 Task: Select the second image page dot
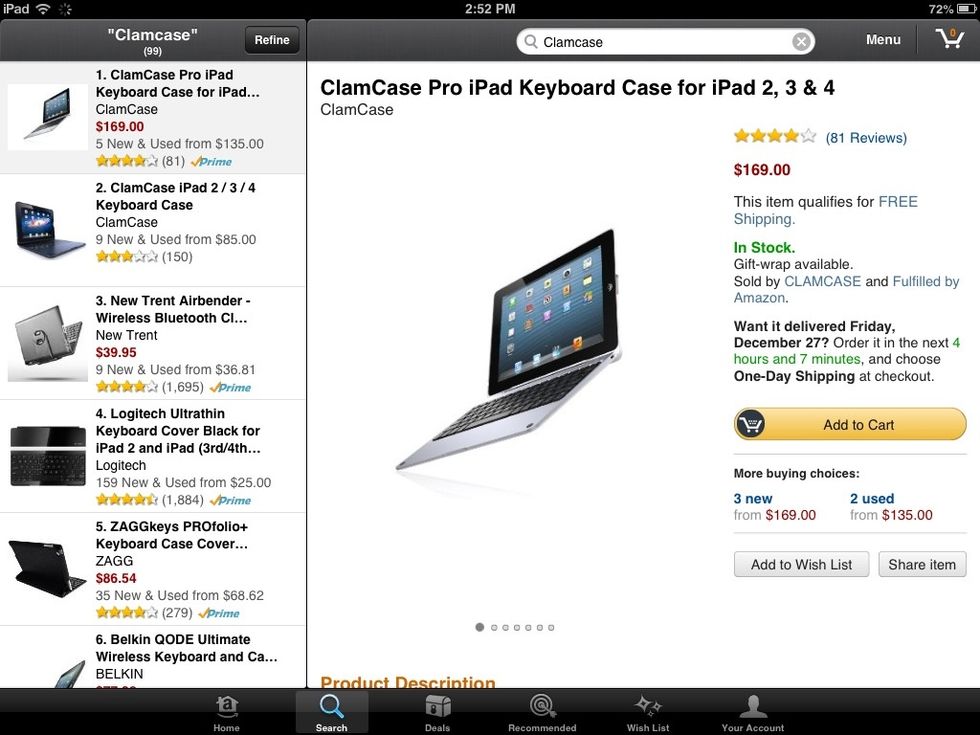(494, 628)
